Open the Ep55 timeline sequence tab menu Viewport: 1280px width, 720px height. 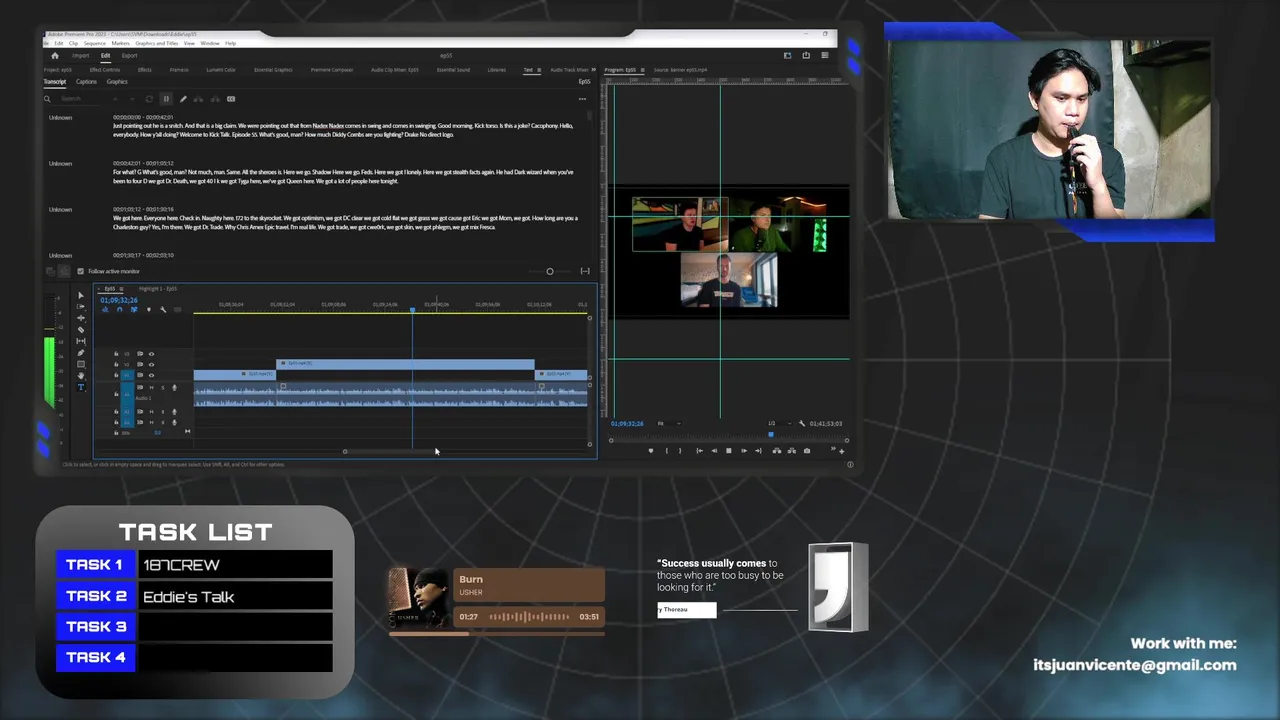[121, 289]
